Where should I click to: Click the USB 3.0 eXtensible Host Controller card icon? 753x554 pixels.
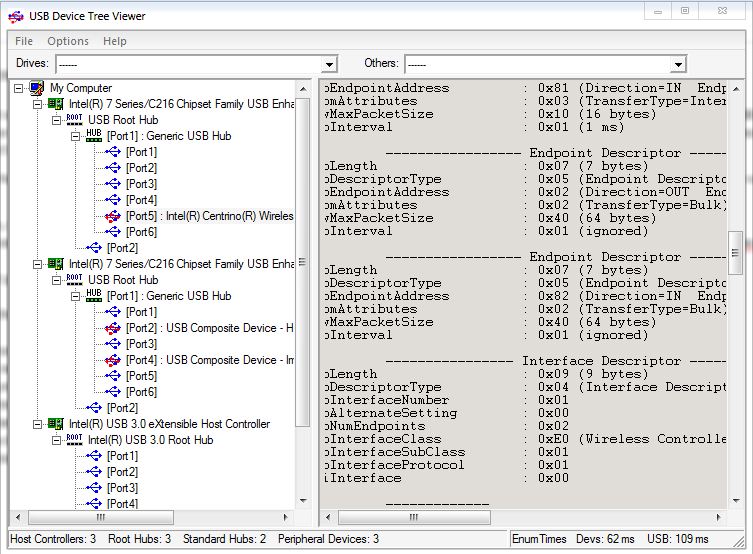pyautogui.click(x=55, y=424)
